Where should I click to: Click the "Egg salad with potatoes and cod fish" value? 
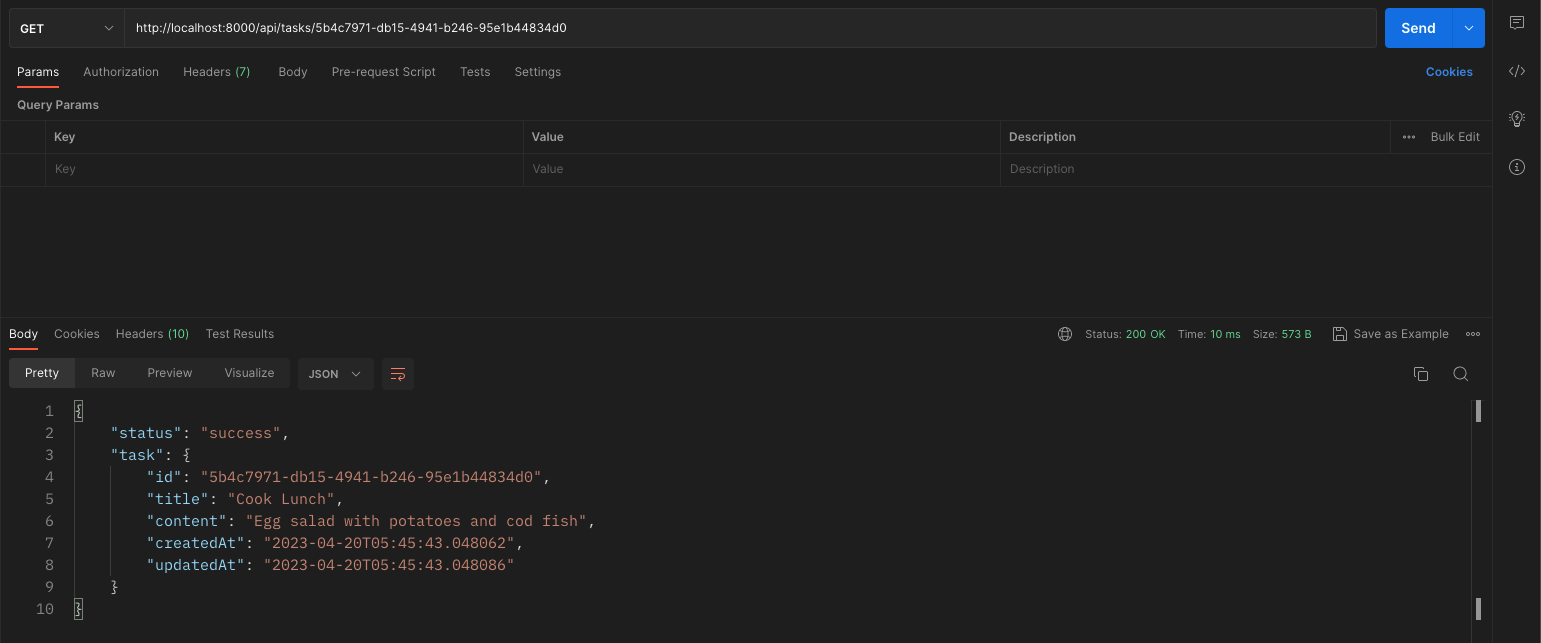(416, 521)
